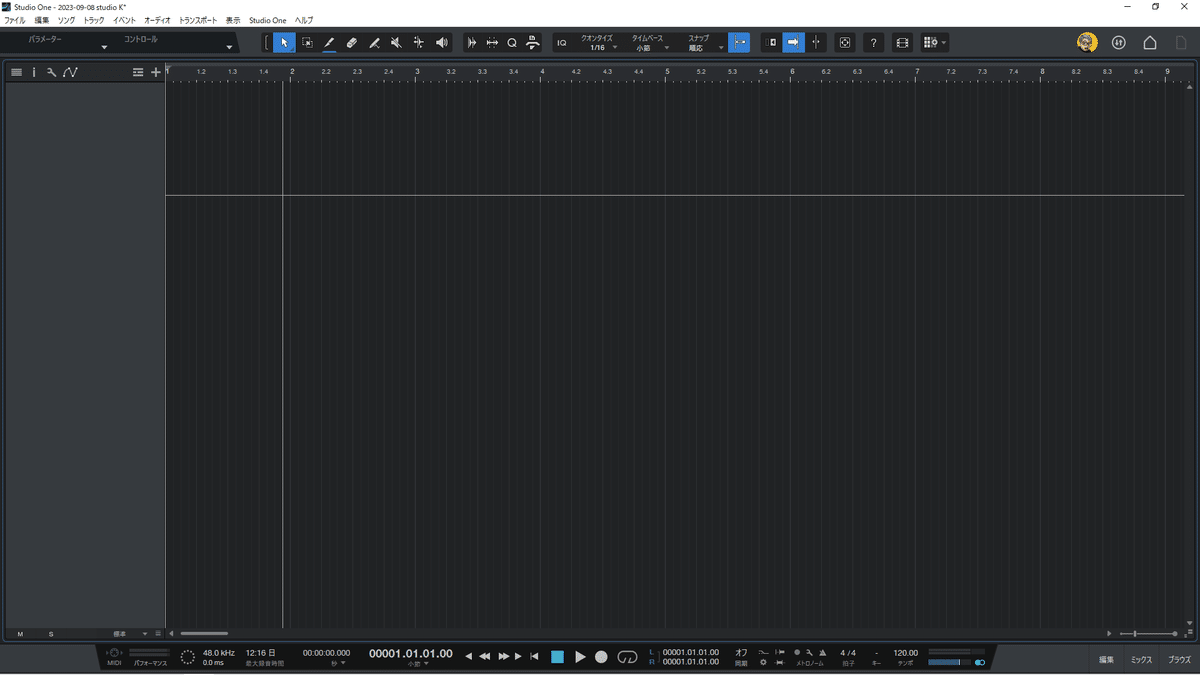Click the rewind transport button
This screenshot has height=675, width=1200.
485,657
